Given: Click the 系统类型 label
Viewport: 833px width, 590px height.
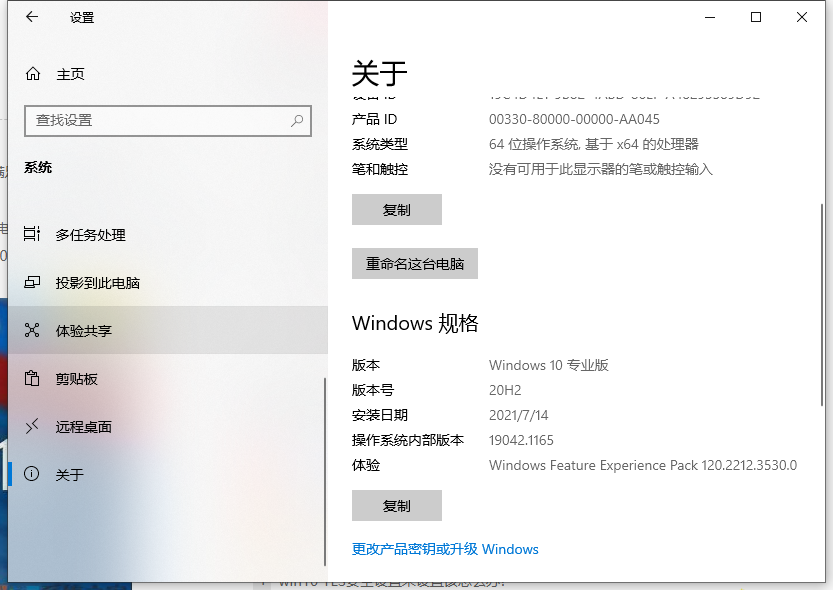Looking at the screenshot, I should click(380, 144).
